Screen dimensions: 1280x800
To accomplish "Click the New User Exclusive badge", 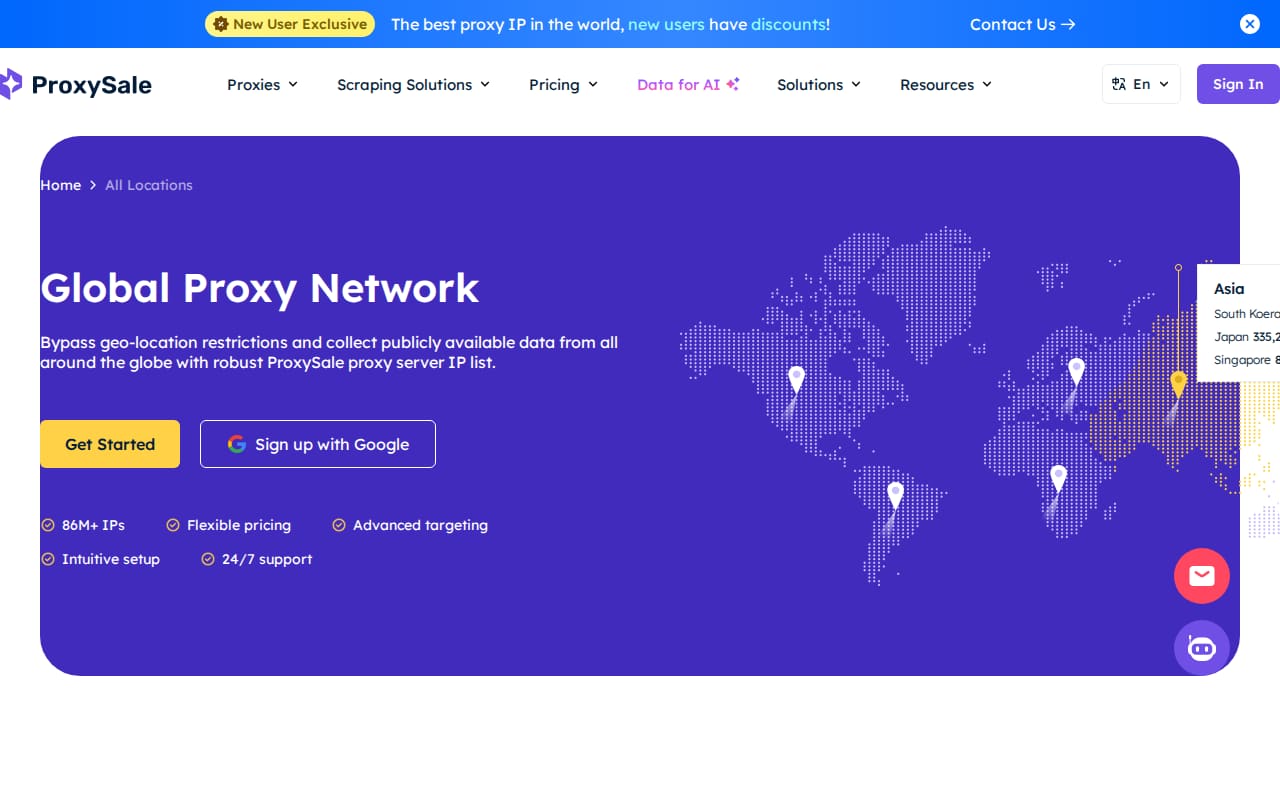I will coord(290,24).
